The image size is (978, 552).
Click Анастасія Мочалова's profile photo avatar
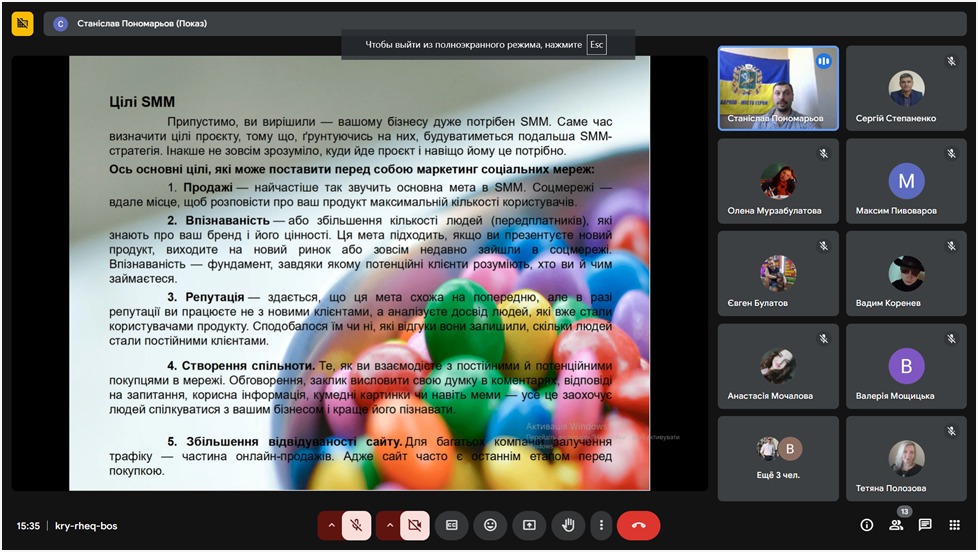(x=778, y=366)
